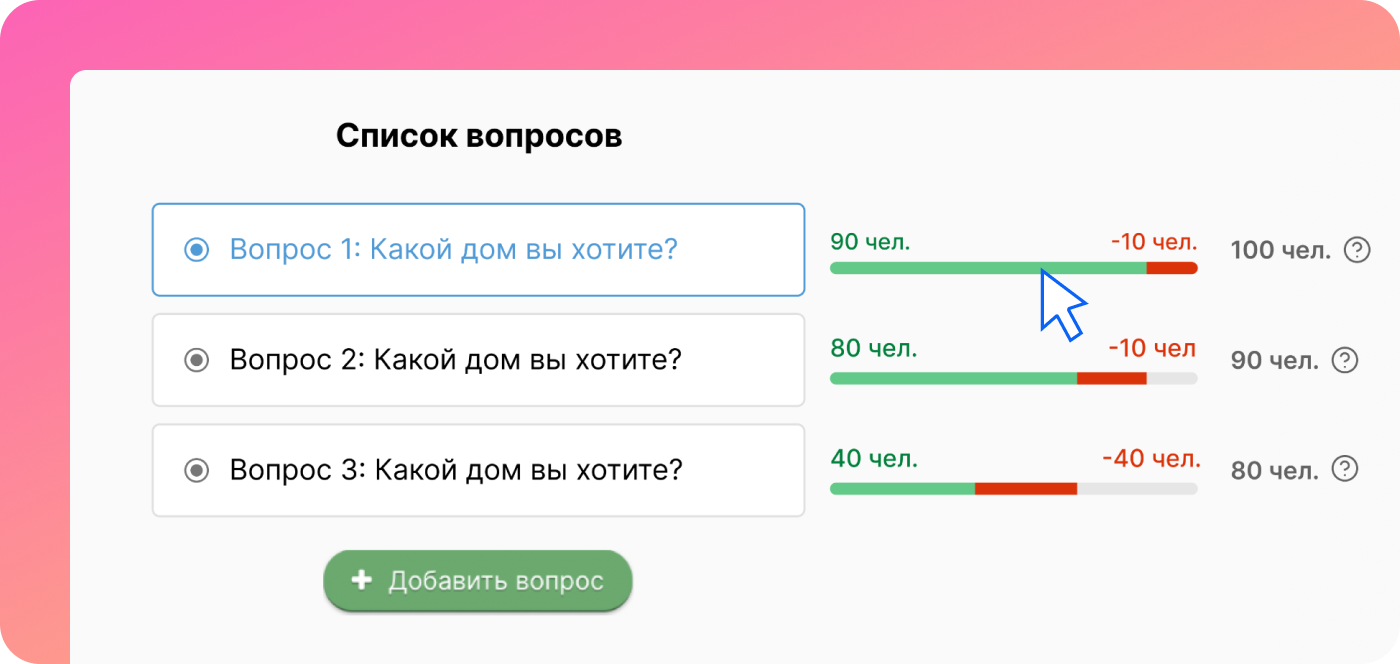Click the help icon next to 90 чел.
Screen dimensions: 1400x664
click(1346, 360)
